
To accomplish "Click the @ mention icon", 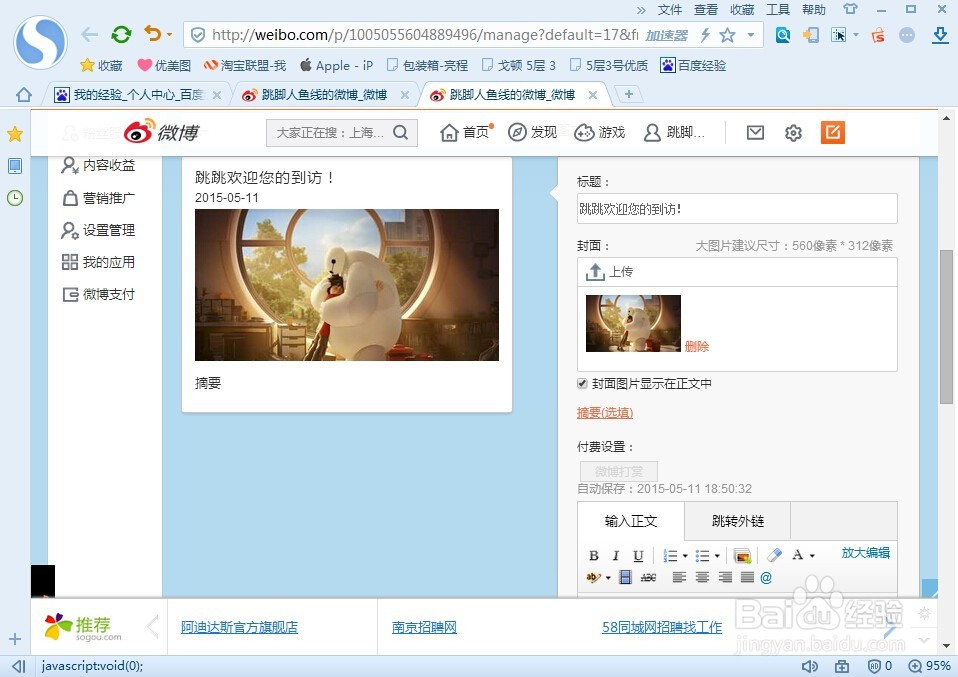I will [x=766, y=577].
